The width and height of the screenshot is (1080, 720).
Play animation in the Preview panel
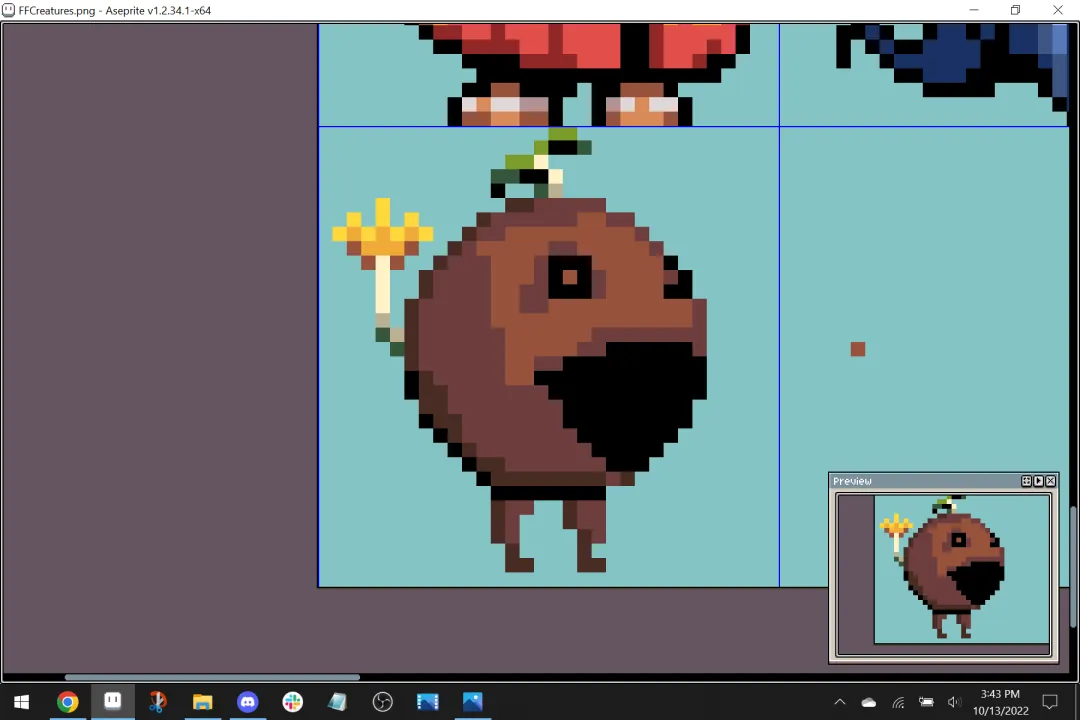click(1039, 481)
